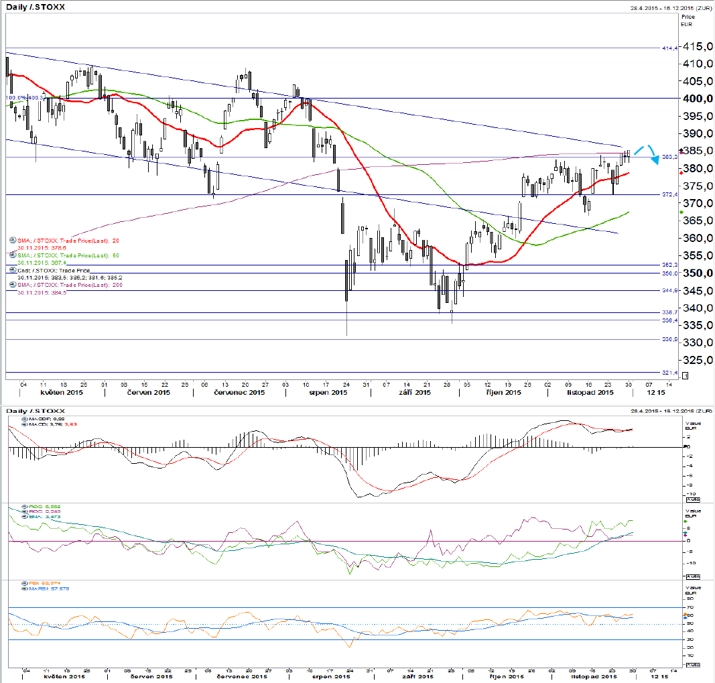Click the 400,0 price axis label
This screenshot has width=715, height=683.
coord(698,98)
